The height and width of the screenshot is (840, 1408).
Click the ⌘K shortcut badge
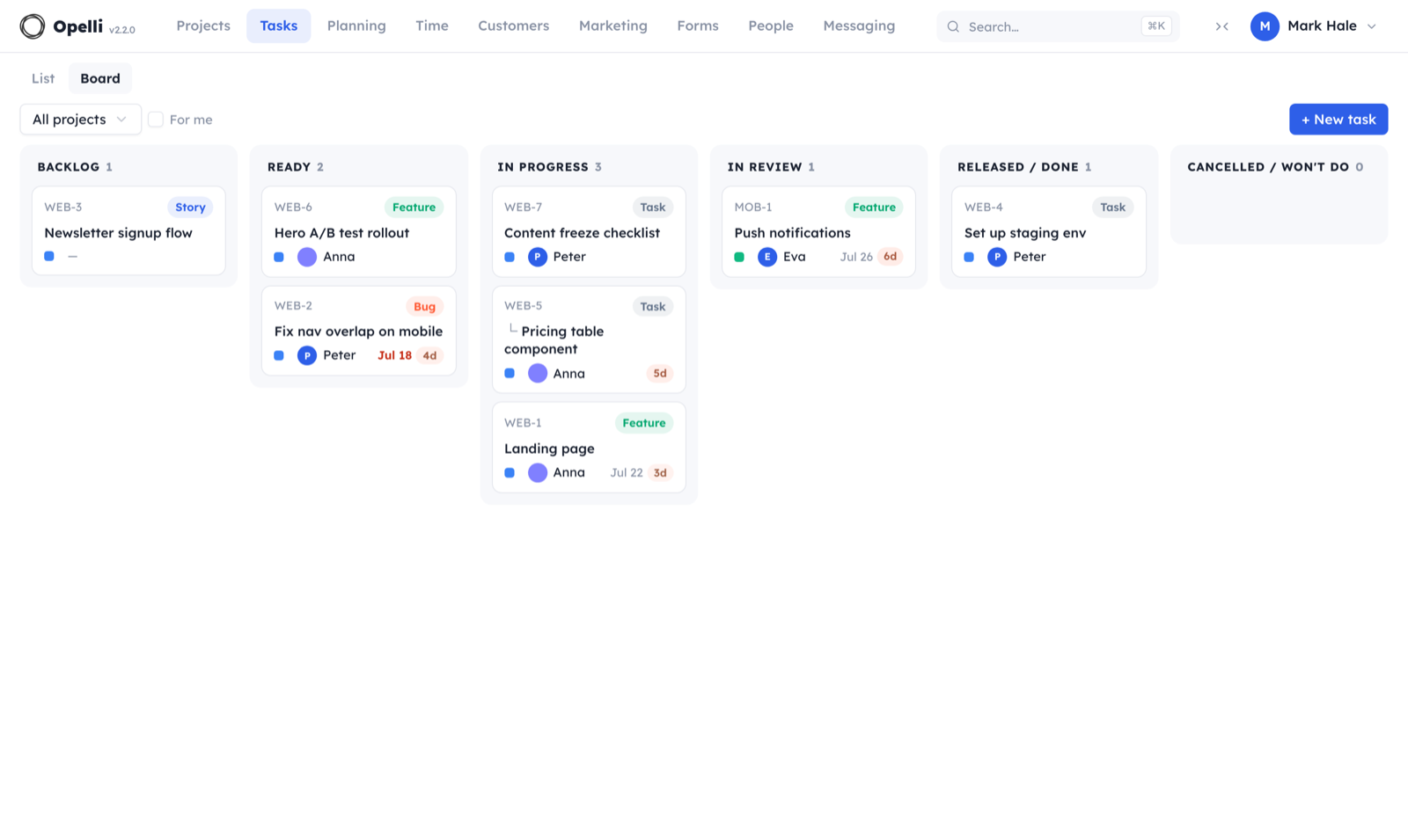point(1156,26)
